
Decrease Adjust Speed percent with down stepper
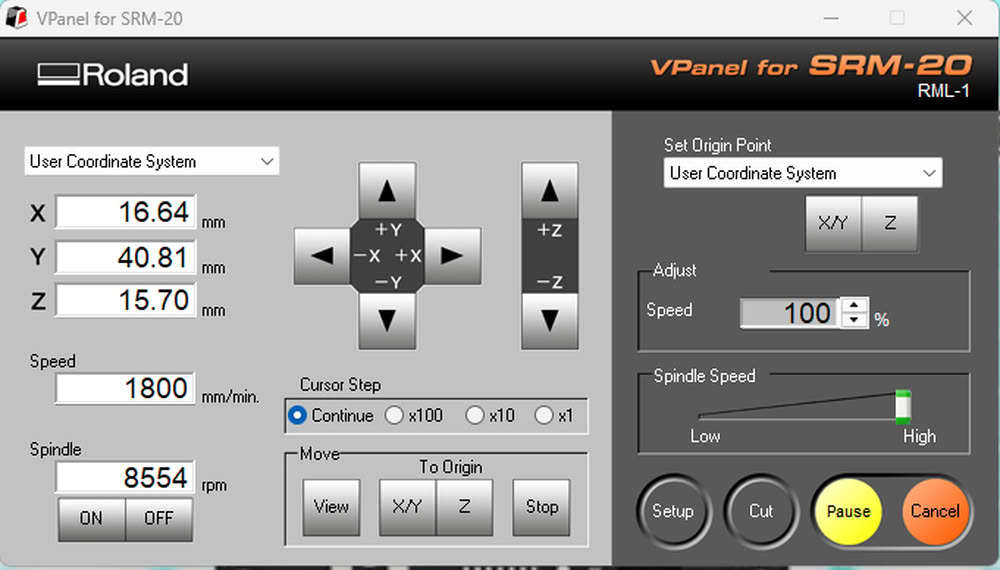pyautogui.click(x=854, y=320)
